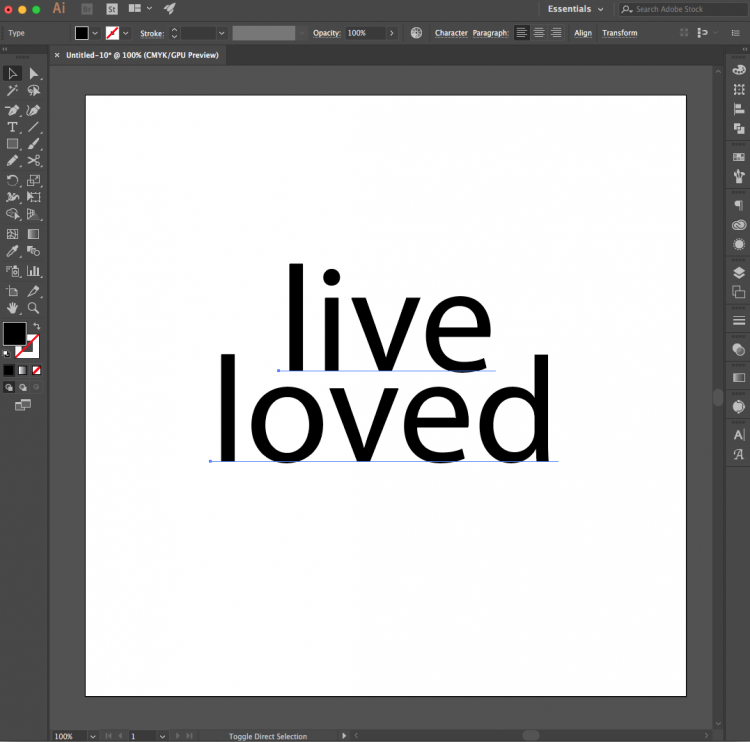This screenshot has width=750, height=742.
Task: Open the Layers panel icon
Action: [739, 273]
